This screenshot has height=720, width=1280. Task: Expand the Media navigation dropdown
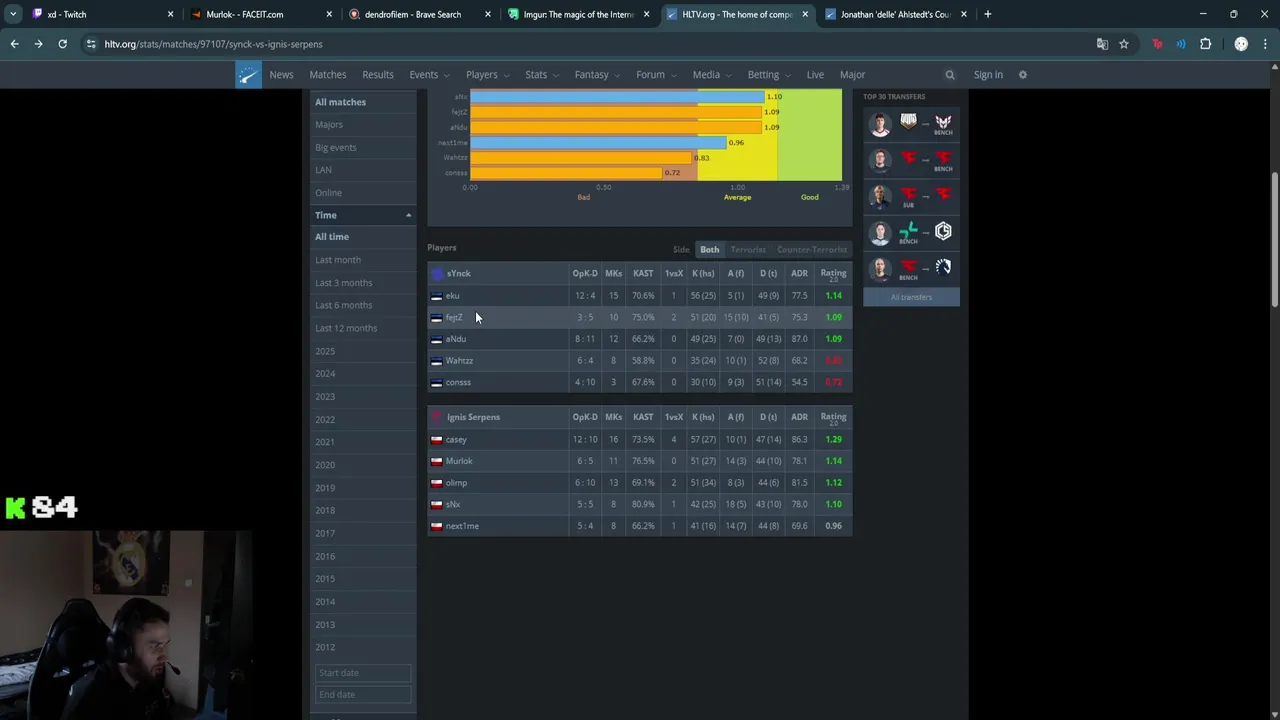point(712,75)
